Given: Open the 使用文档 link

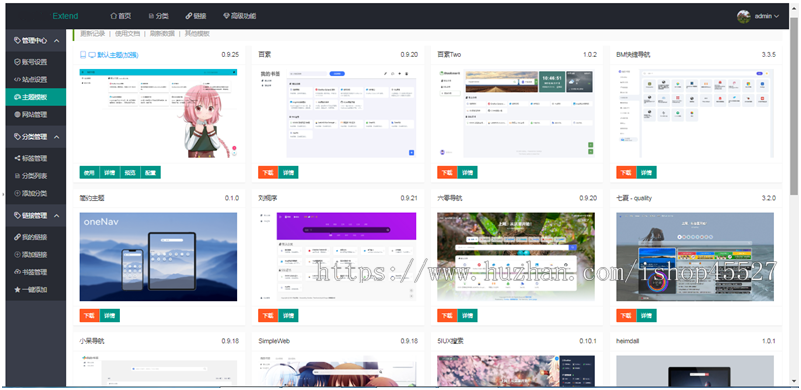Looking at the screenshot, I should point(127,34).
